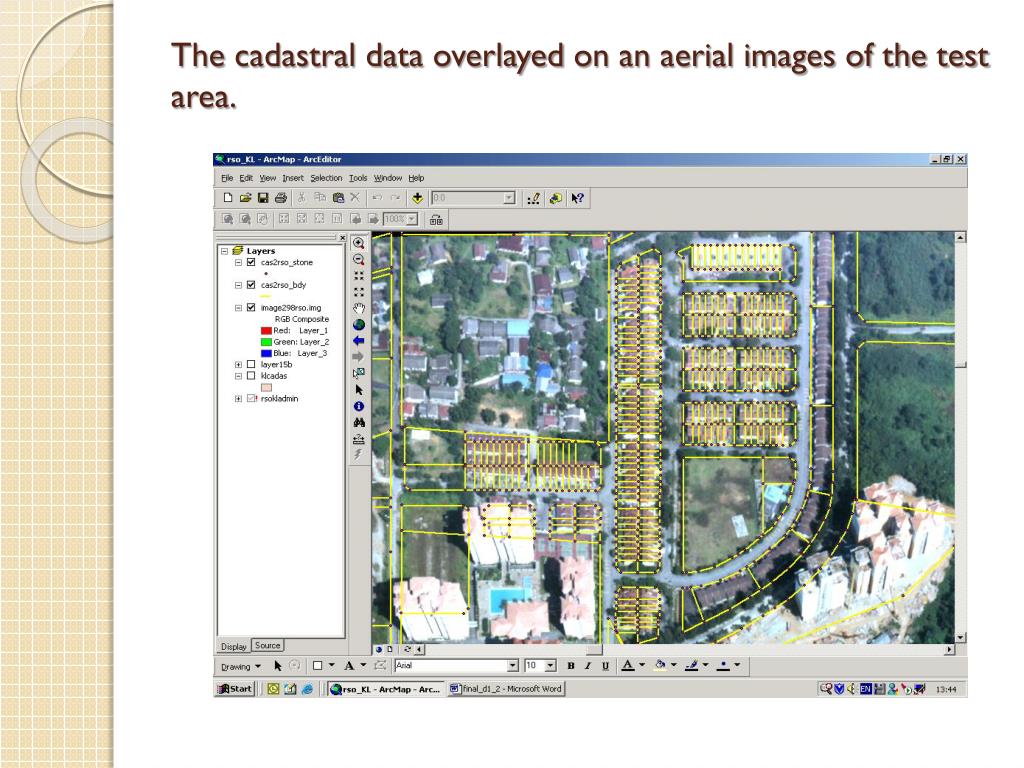Choose the Select Features tool
This screenshot has width=1024, height=768.
(x=359, y=374)
